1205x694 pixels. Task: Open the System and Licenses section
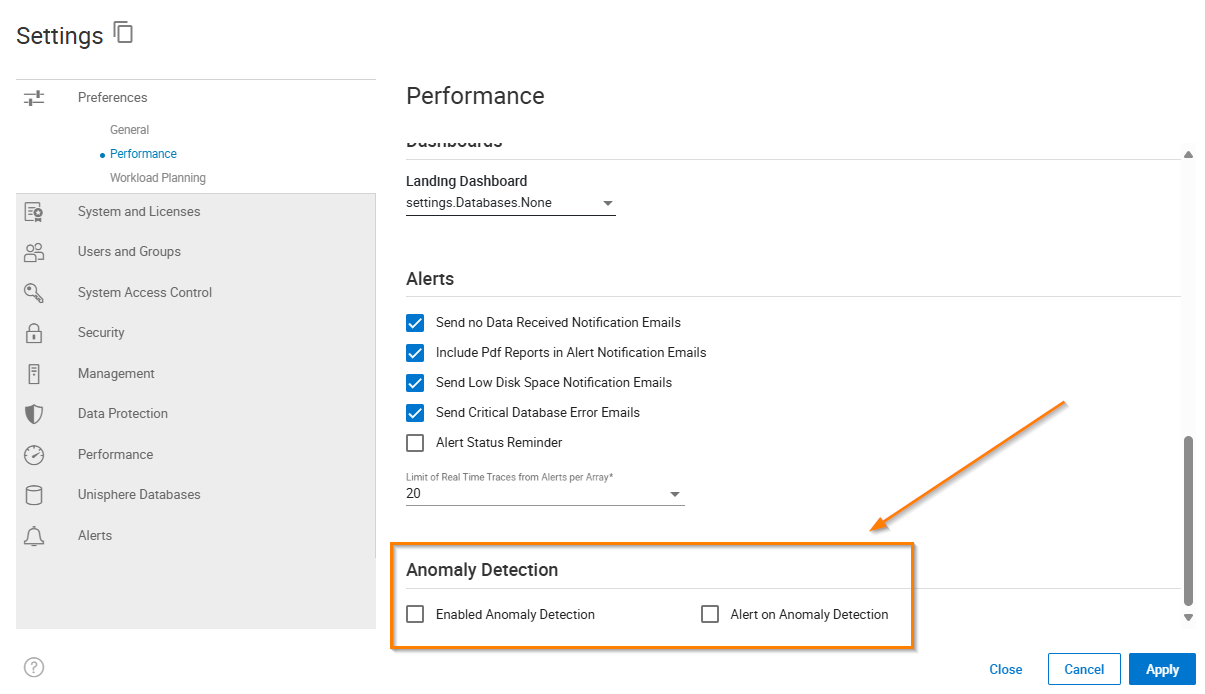[138, 211]
